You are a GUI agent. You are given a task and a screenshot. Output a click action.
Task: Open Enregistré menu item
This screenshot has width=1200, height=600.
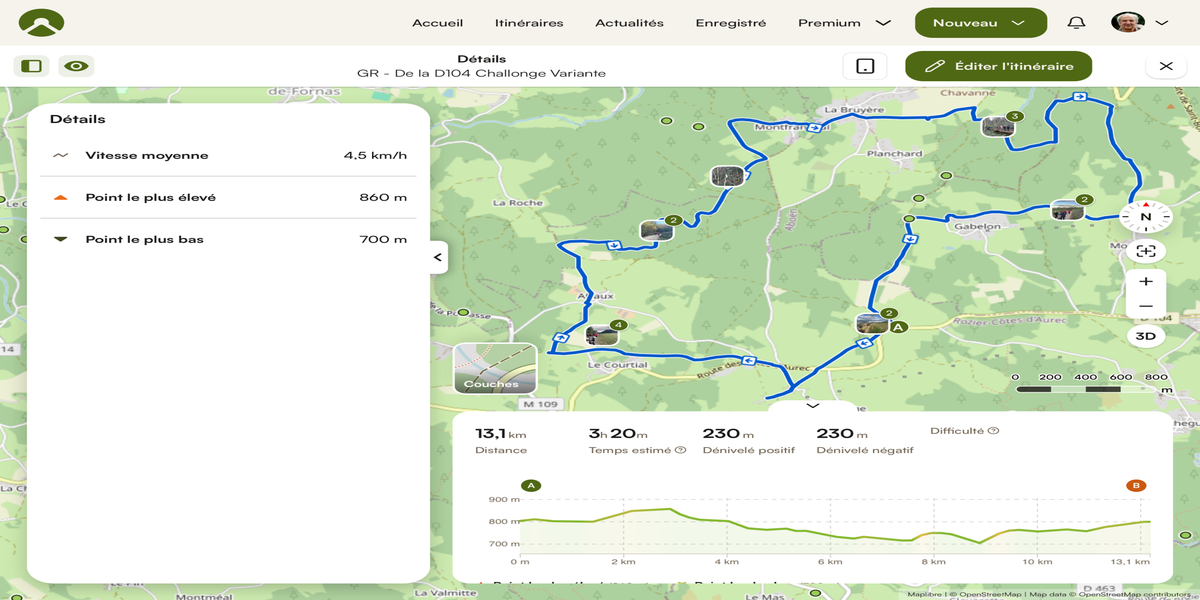click(731, 23)
